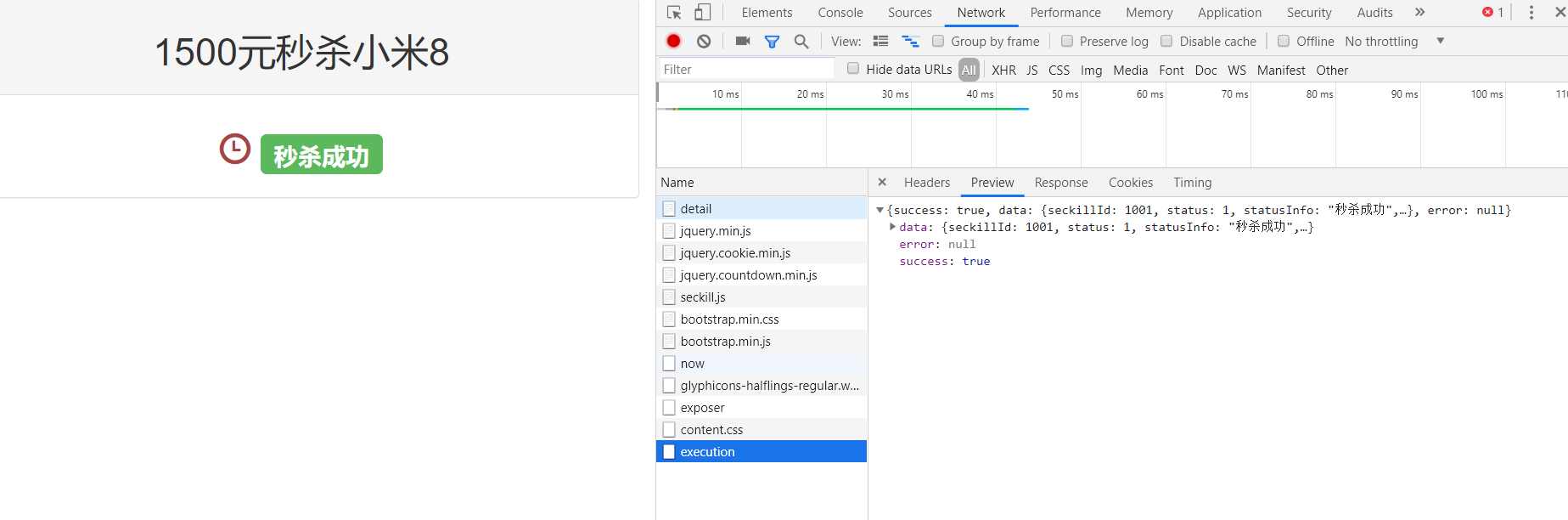Screen dimensions: 1568x520
Task: Click the green 秒杀成功 label
Action: (x=322, y=155)
